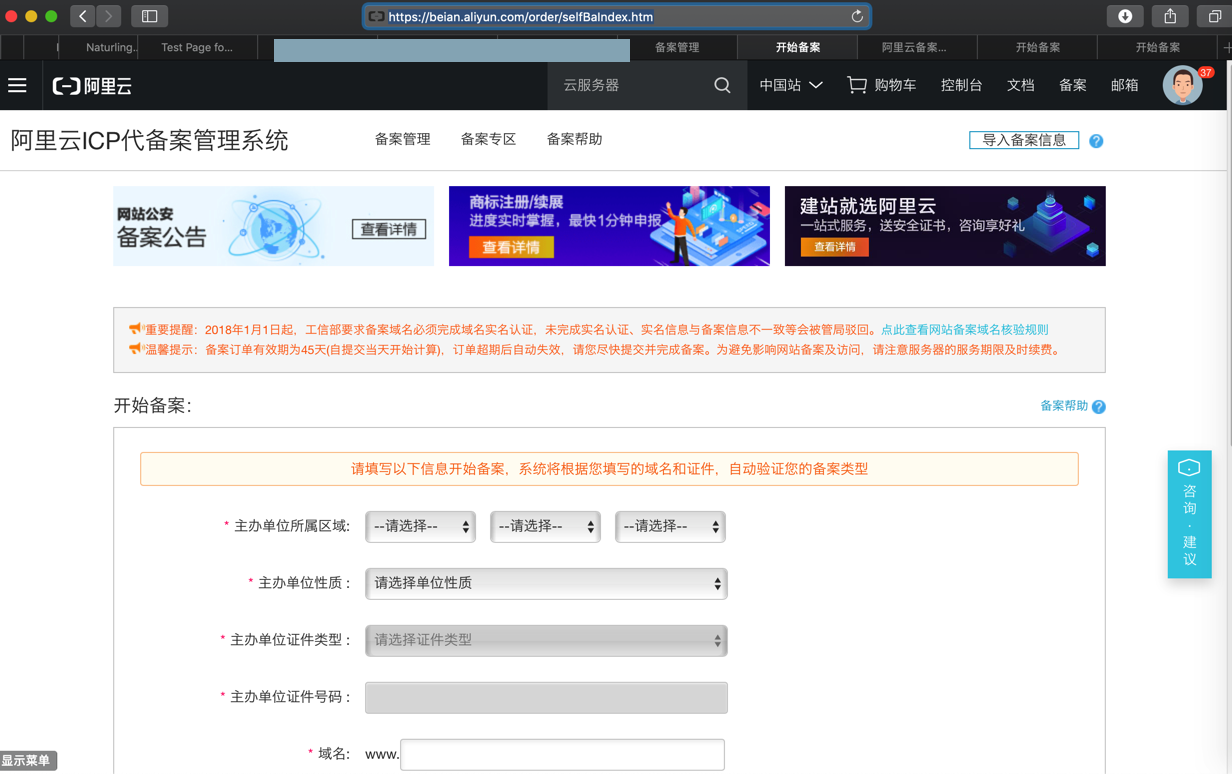Viewport: 1232px width, 774px height.
Task: Open the hamburger menu beside Aliyun logo
Action: coord(18,86)
